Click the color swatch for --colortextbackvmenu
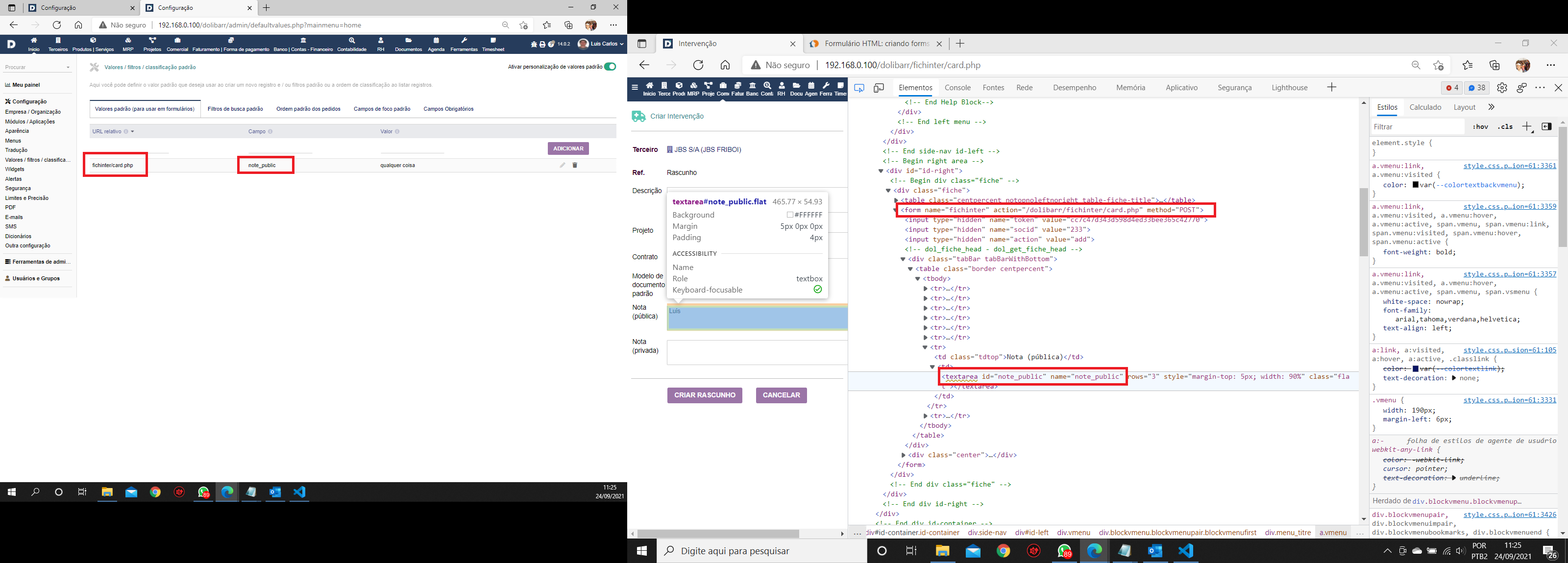 point(1415,185)
